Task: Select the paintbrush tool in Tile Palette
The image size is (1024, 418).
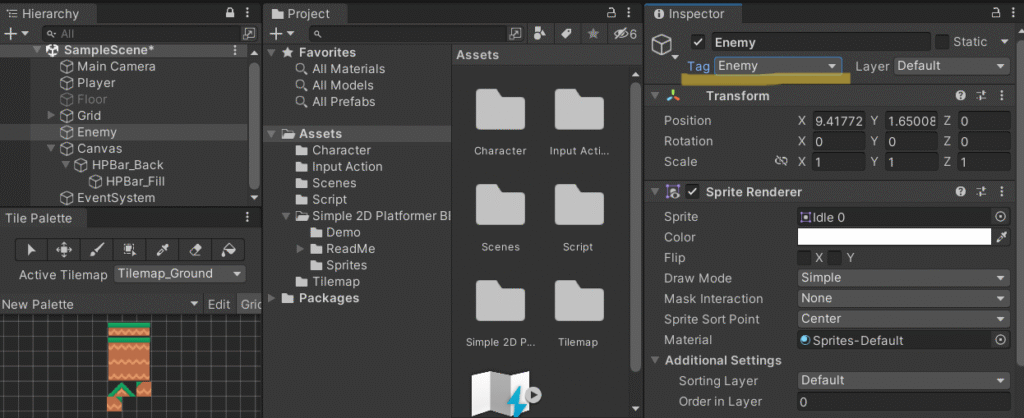Action: (97, 250)
